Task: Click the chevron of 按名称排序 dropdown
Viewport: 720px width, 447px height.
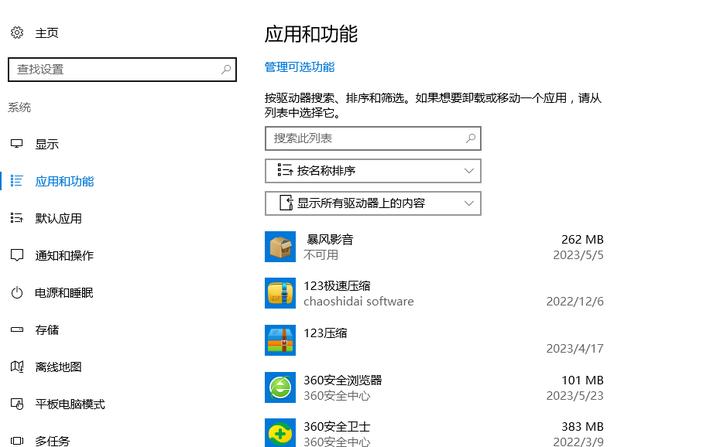Action: click(469, 171)
